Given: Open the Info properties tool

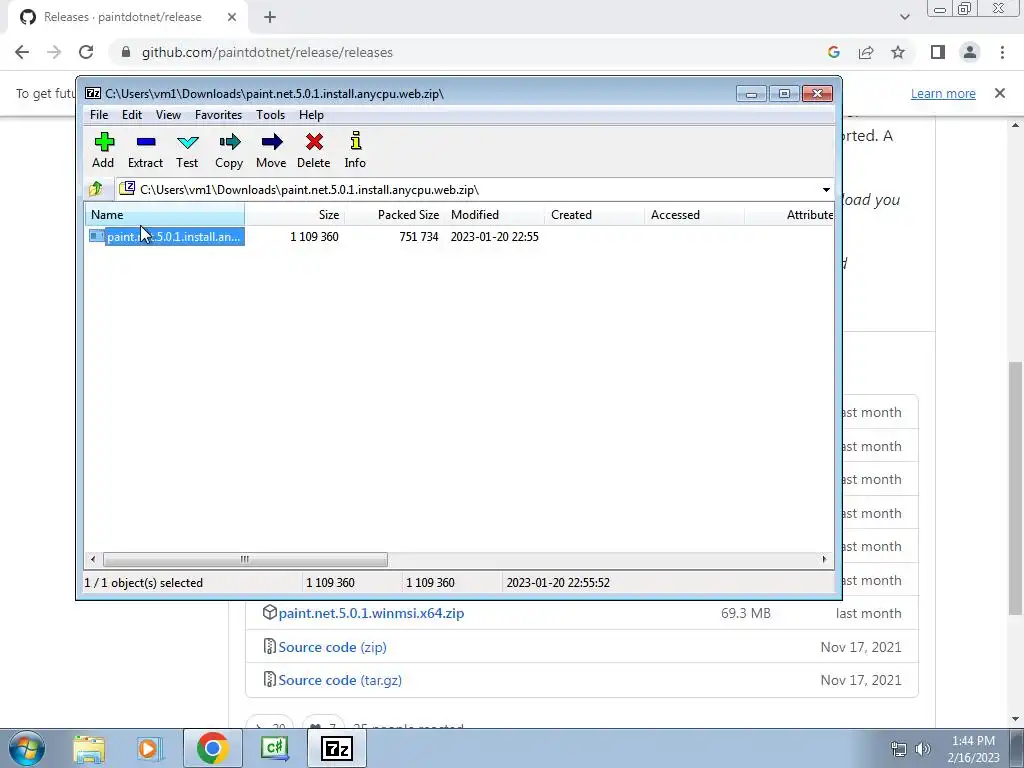Looking at the screenshot, I should 355,150.
